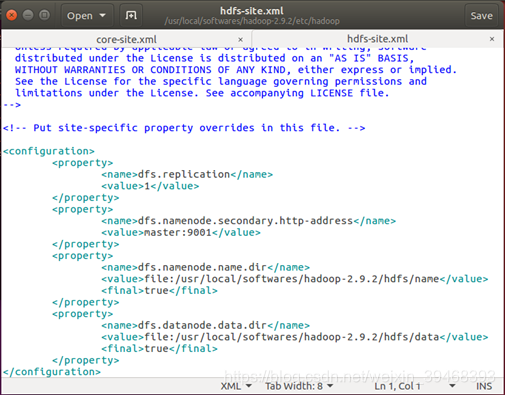The image size is (505, 395).
Task: Switch to the core-site.xml tab
Action: tap(126, 39)
